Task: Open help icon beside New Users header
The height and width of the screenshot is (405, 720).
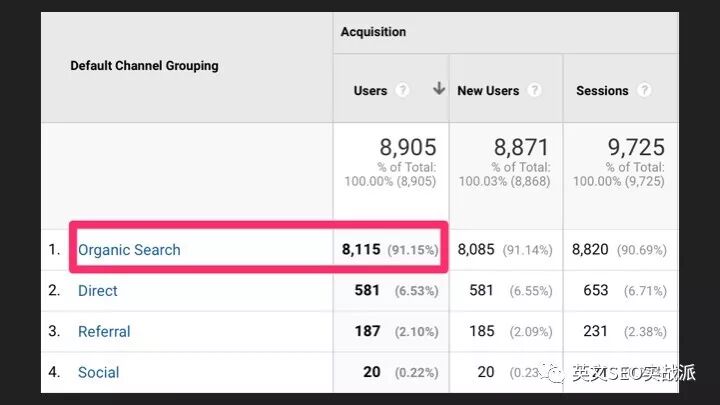Action: 534,90
